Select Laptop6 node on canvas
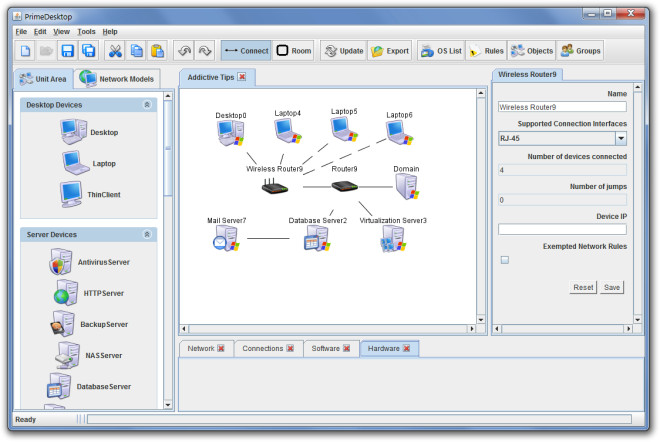660x442 pixels. (x=399, y=133)
